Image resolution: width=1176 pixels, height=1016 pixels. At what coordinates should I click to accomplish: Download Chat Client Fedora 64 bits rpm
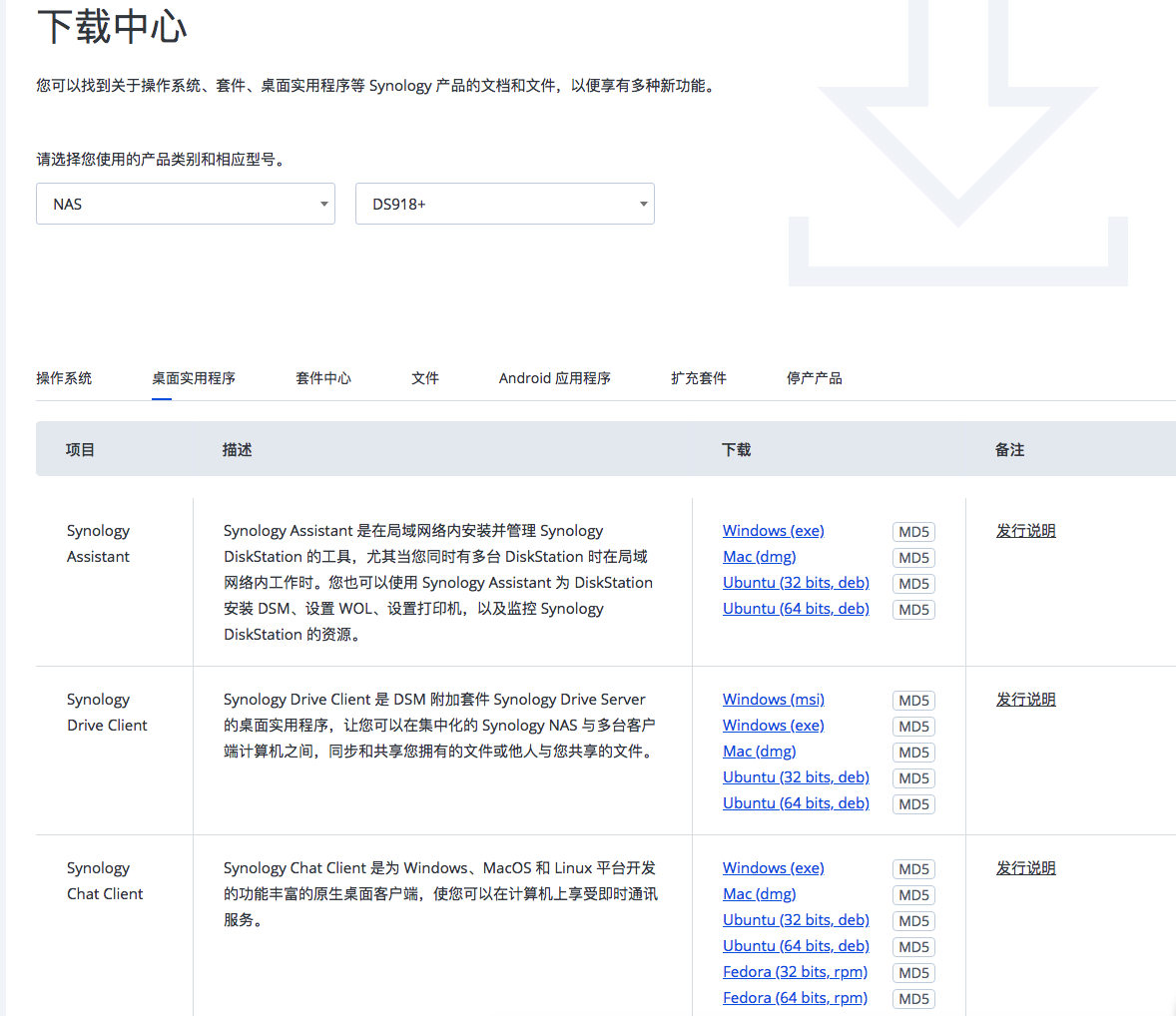[795, 998]
